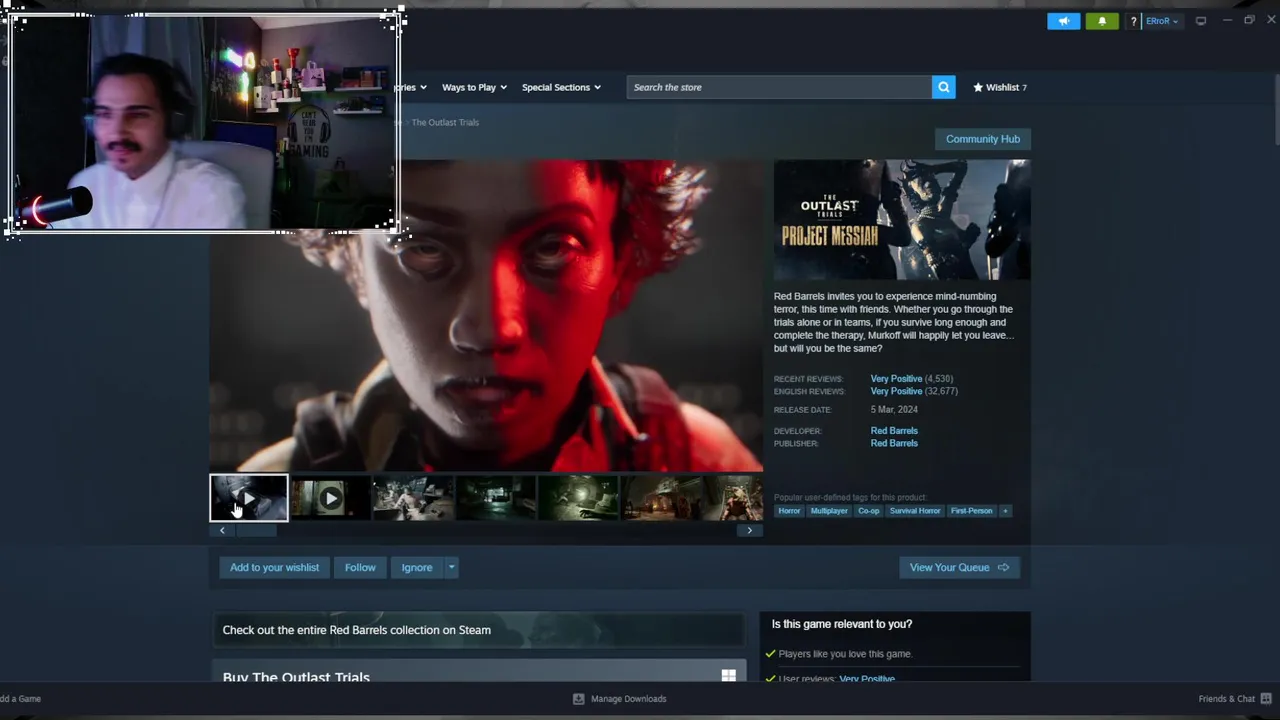The image size is (1280, 720).
Task: Select the Horror tag
Action: 789,511
